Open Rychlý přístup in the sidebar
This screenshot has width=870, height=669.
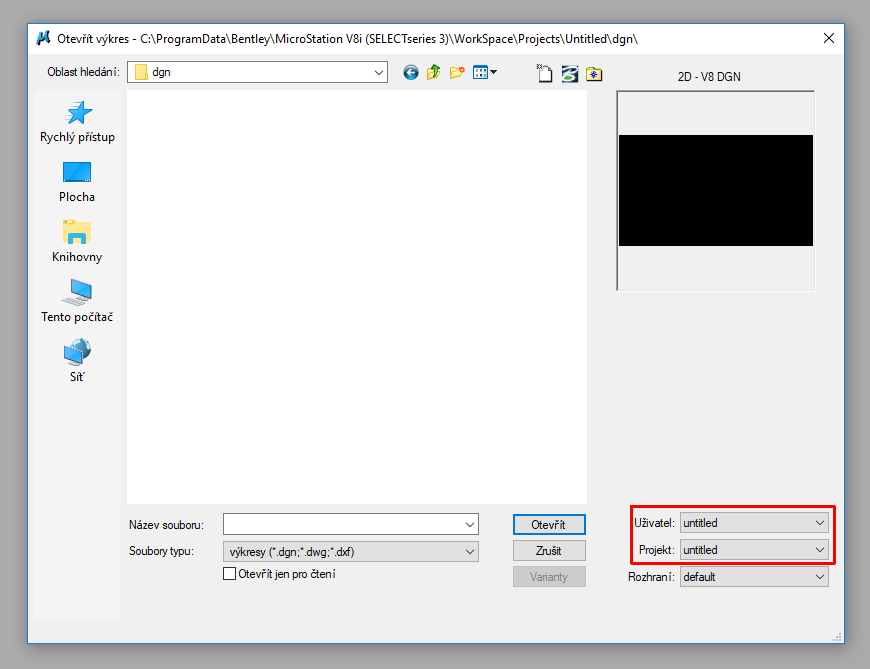tap(77, 122)
